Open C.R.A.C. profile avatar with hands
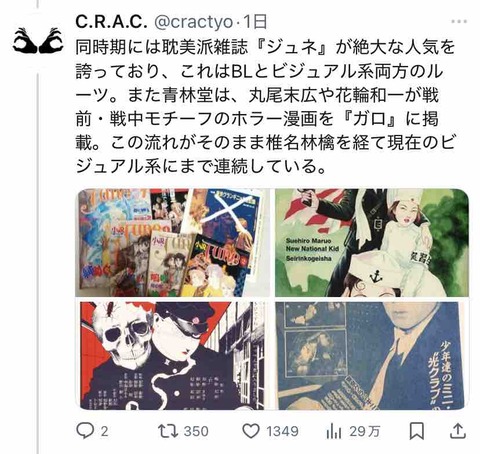 coord(38,41)
